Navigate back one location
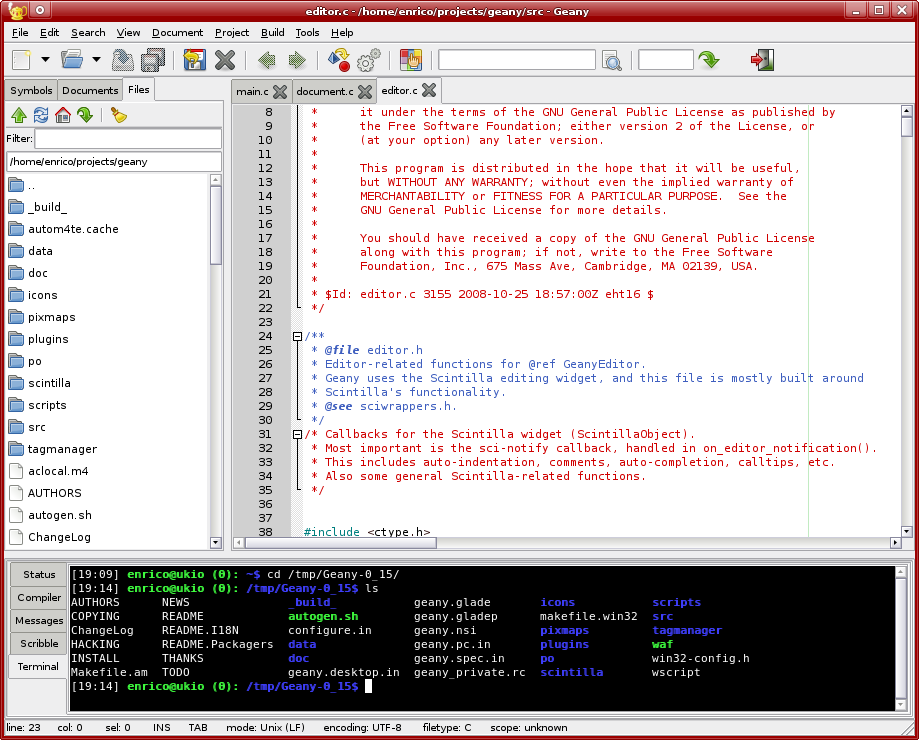The image size is (919, 740). [x=267, y=60]
